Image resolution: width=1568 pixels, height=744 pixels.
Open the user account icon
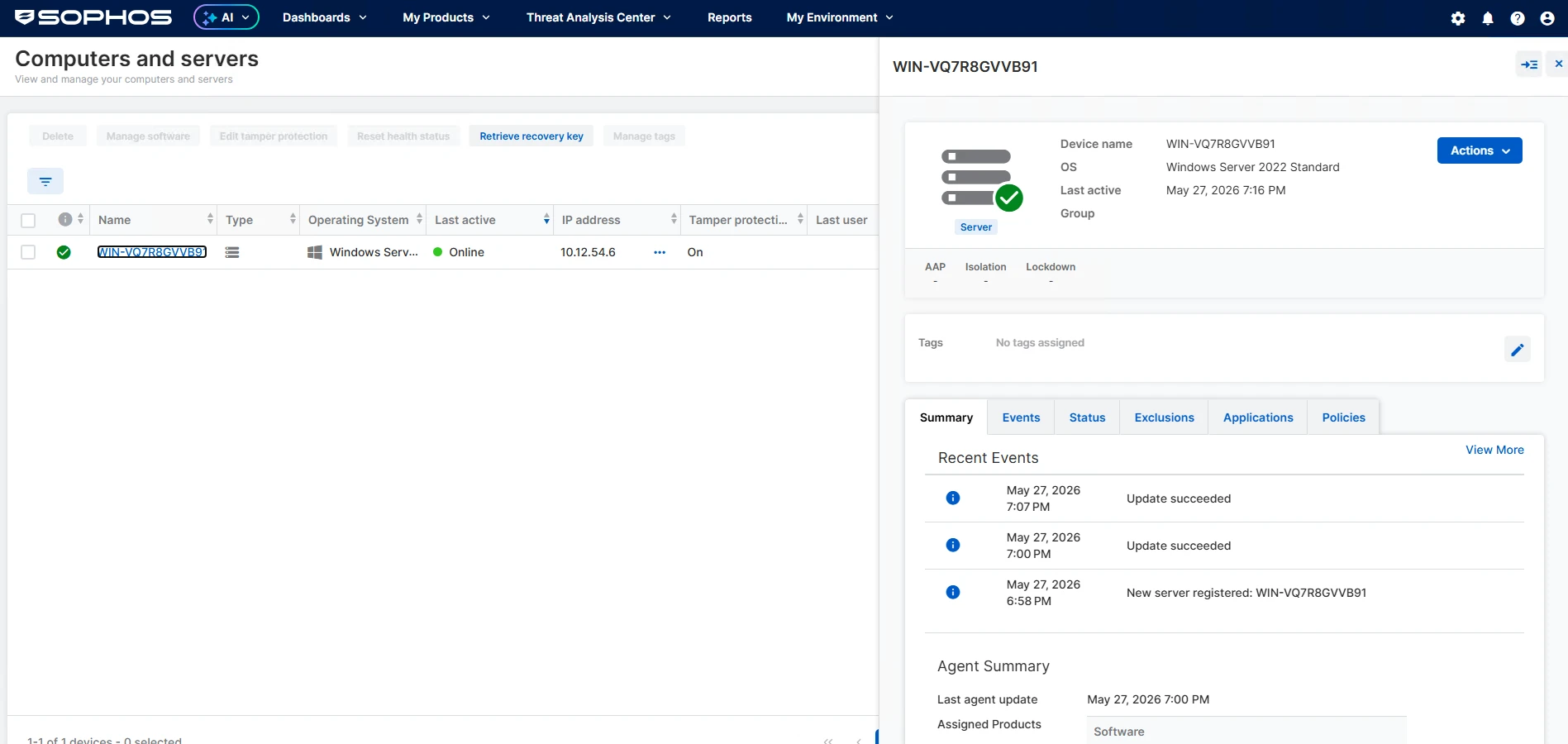coord(1547,18)
